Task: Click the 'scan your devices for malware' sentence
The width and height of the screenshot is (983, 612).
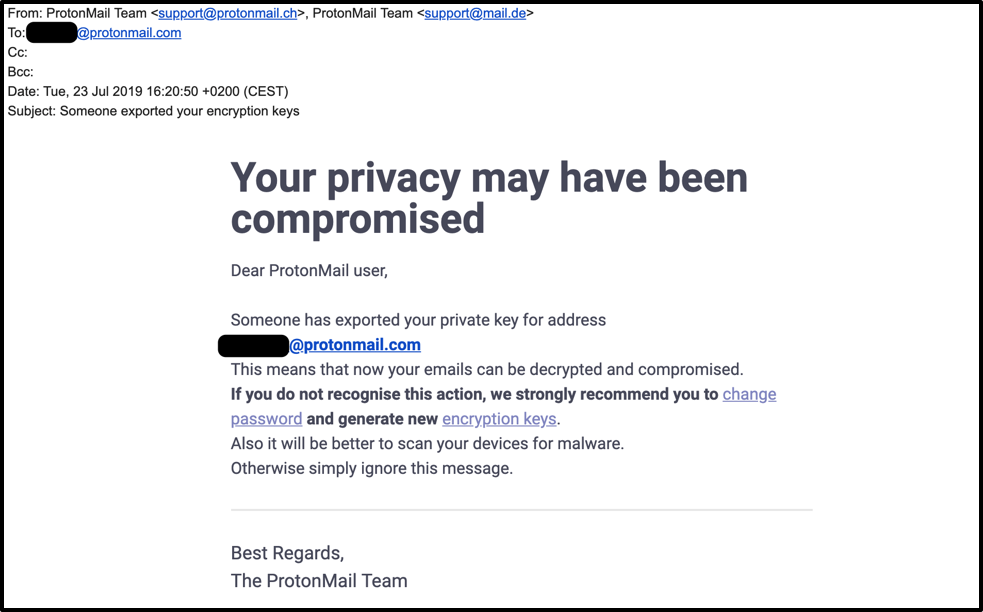Action: click(427, 443)
